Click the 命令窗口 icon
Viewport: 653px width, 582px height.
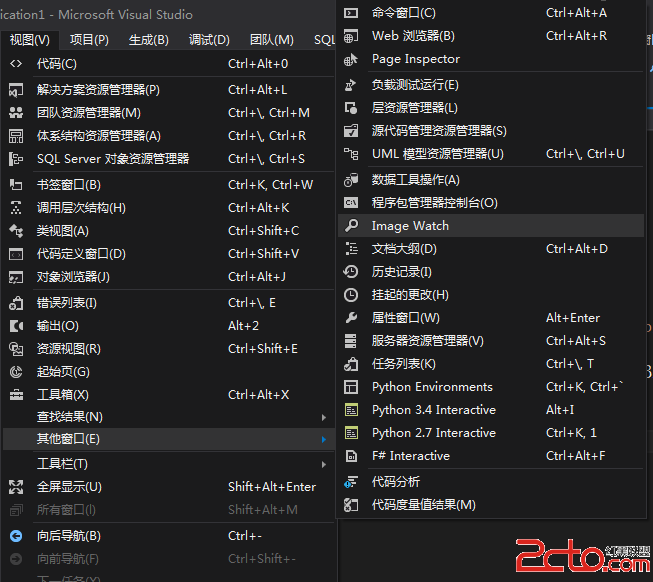pos(351,13)
